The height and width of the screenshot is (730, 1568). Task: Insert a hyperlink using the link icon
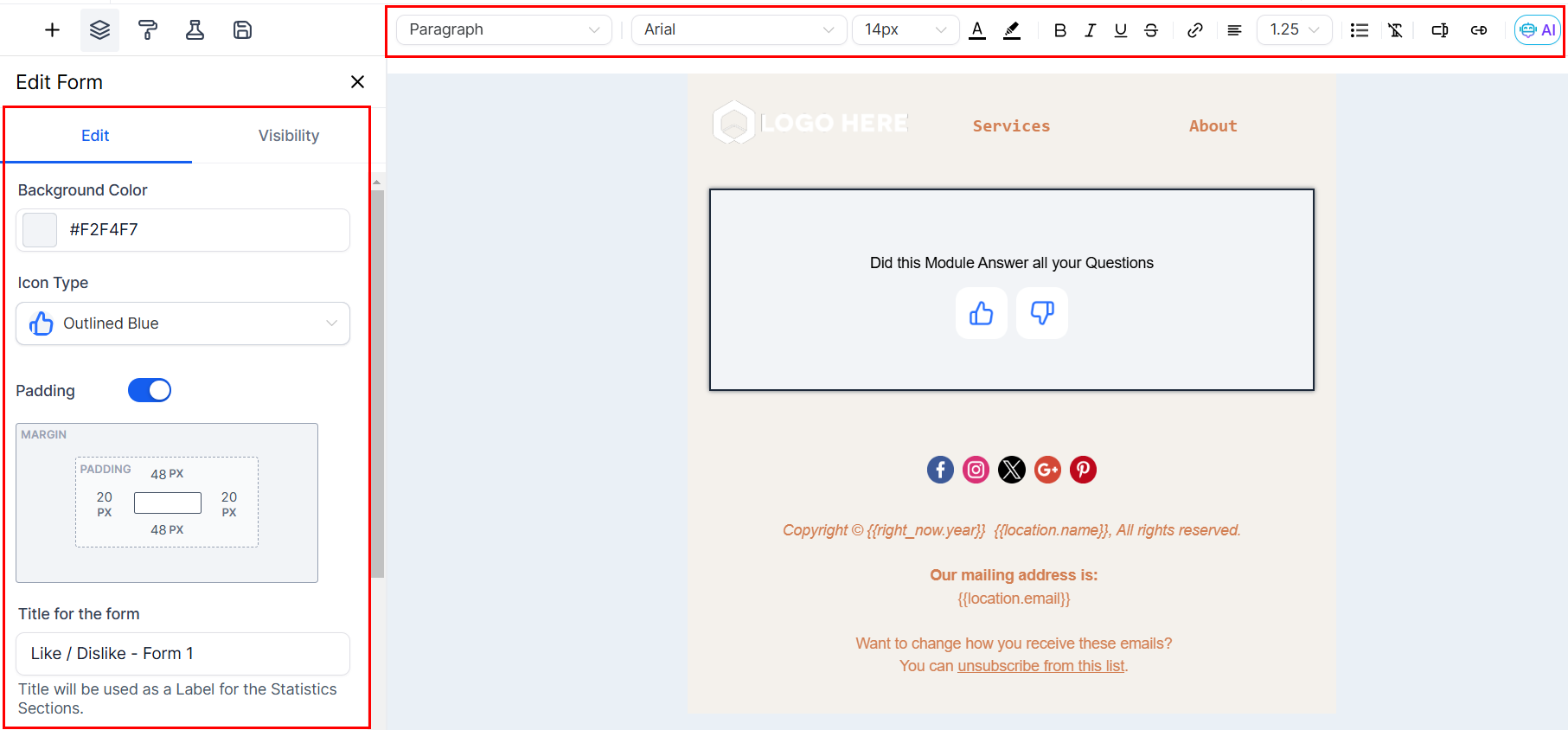click(x=1194, y=30)
